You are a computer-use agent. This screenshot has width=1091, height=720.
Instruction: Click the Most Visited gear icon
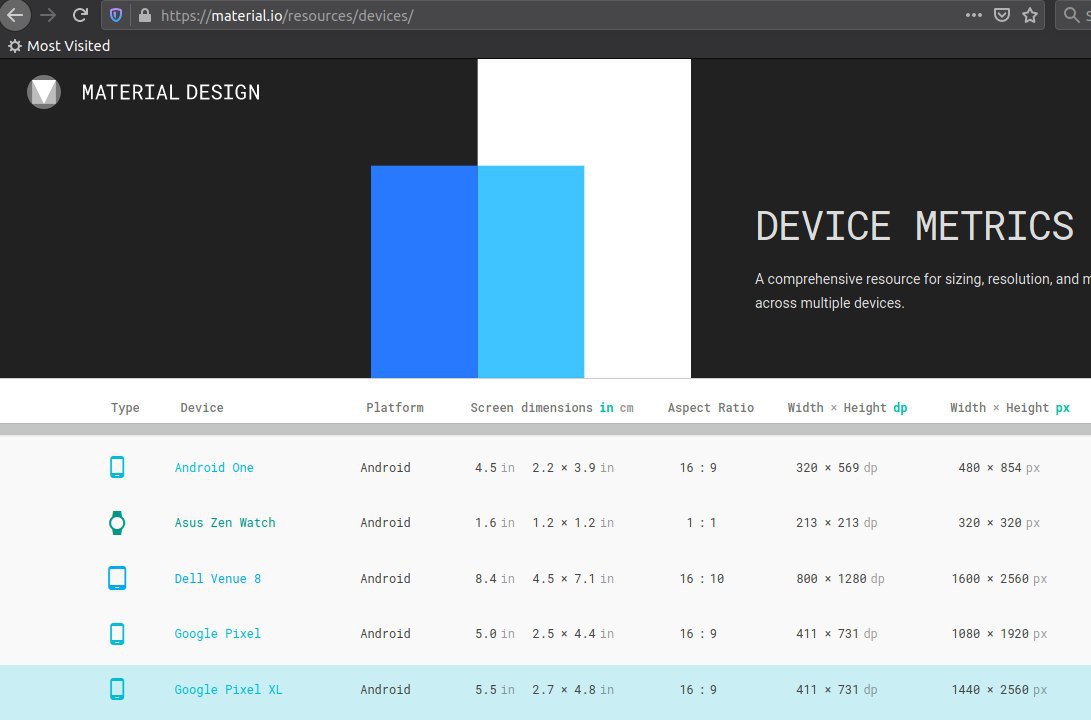pyautogui.click(x=15, y=46)
